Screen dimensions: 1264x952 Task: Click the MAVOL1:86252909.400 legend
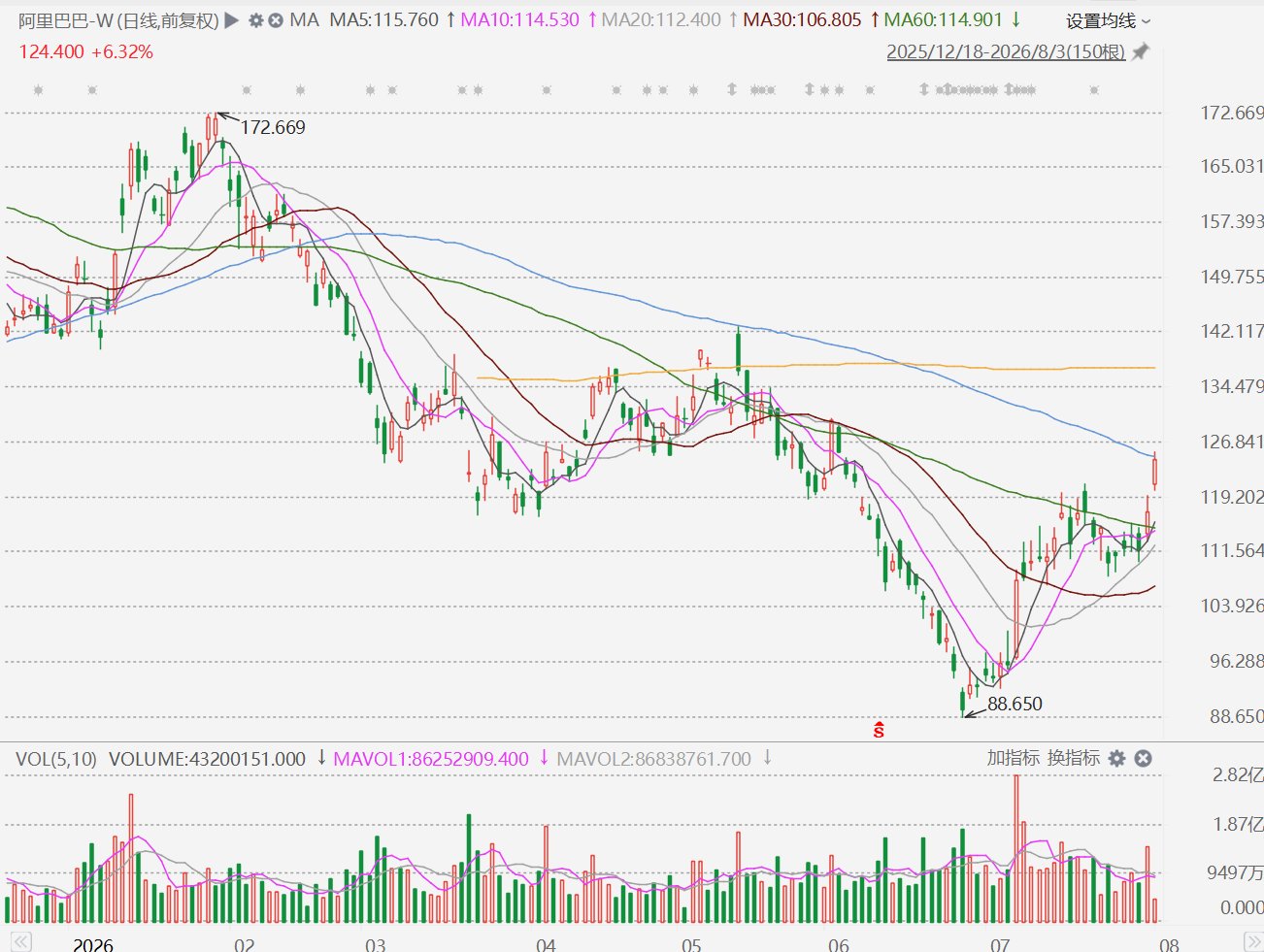click(x=431, y=759)
